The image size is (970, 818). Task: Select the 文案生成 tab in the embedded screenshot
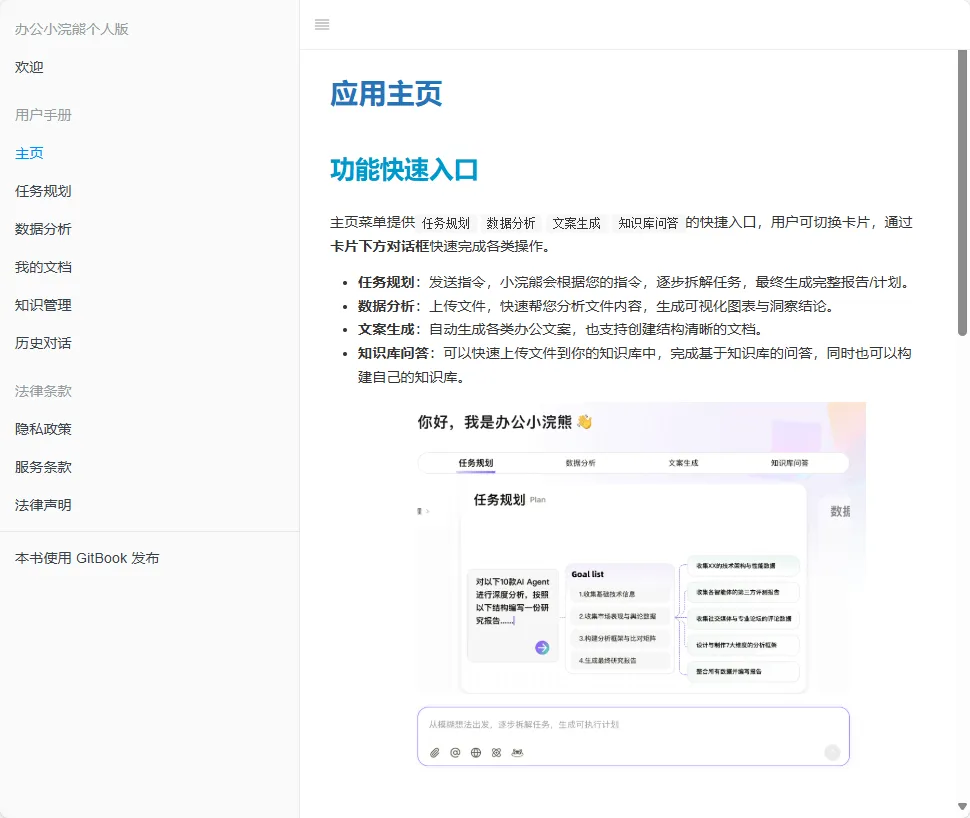point(683,463)
